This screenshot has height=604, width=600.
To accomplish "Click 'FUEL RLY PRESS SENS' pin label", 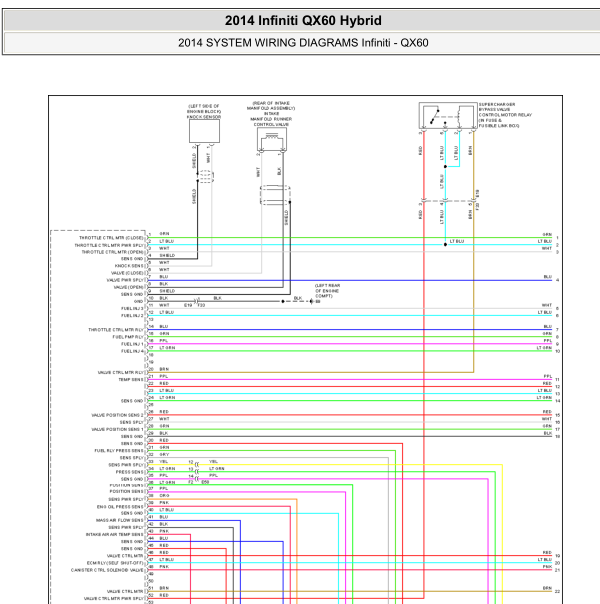I will pos(119,451).
